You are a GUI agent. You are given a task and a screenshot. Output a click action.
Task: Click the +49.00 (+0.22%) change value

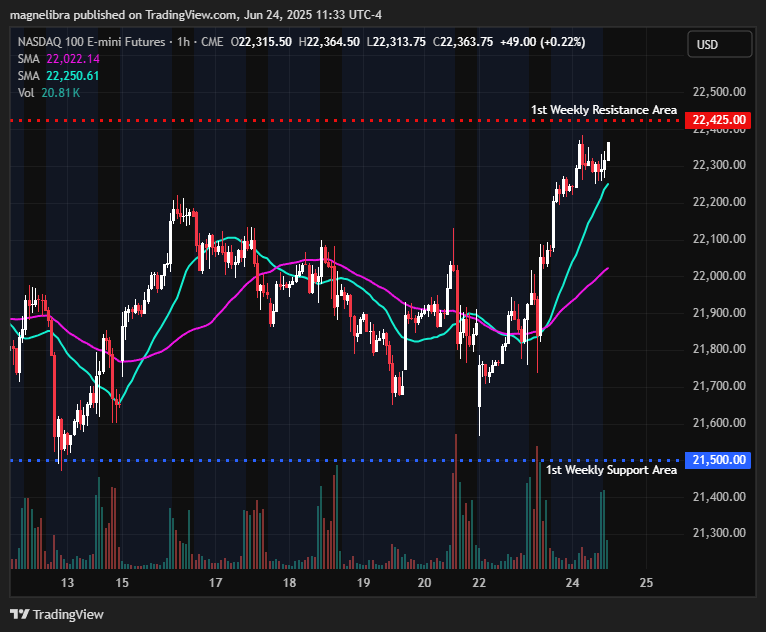coord(543,42)
